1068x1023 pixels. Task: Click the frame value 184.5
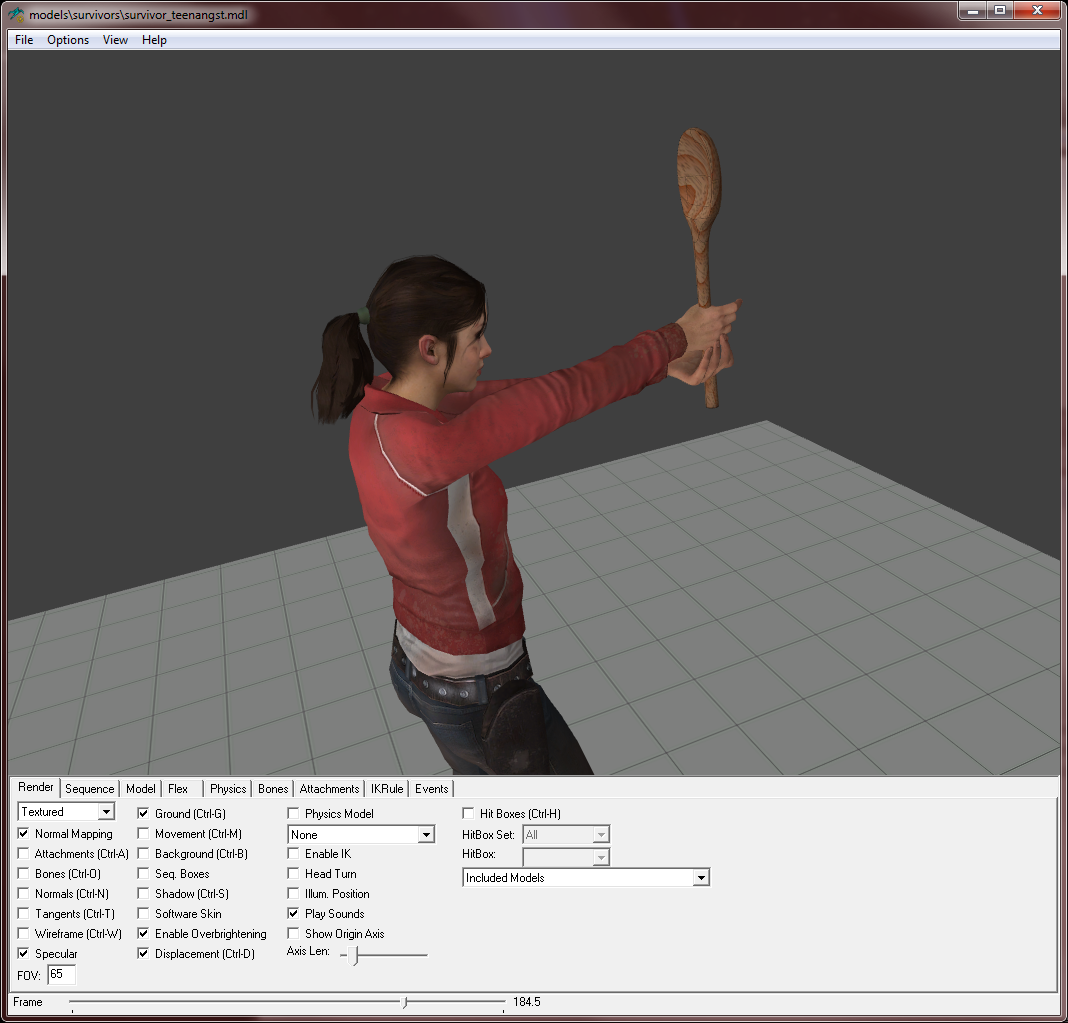pos(527,1002)
